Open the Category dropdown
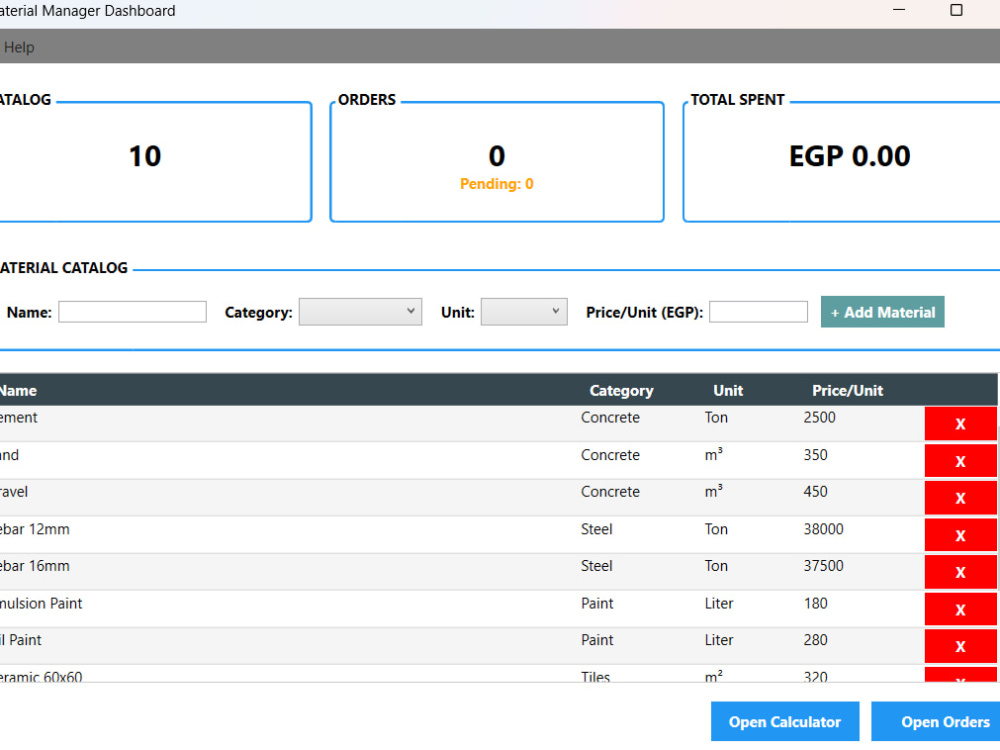 360,312
